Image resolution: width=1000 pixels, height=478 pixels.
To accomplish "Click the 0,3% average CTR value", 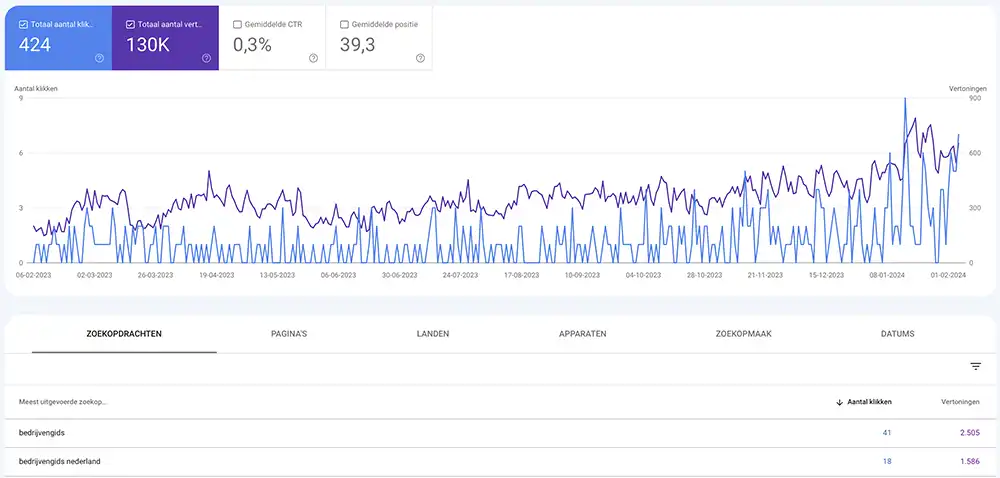I will tap(253, 45).
